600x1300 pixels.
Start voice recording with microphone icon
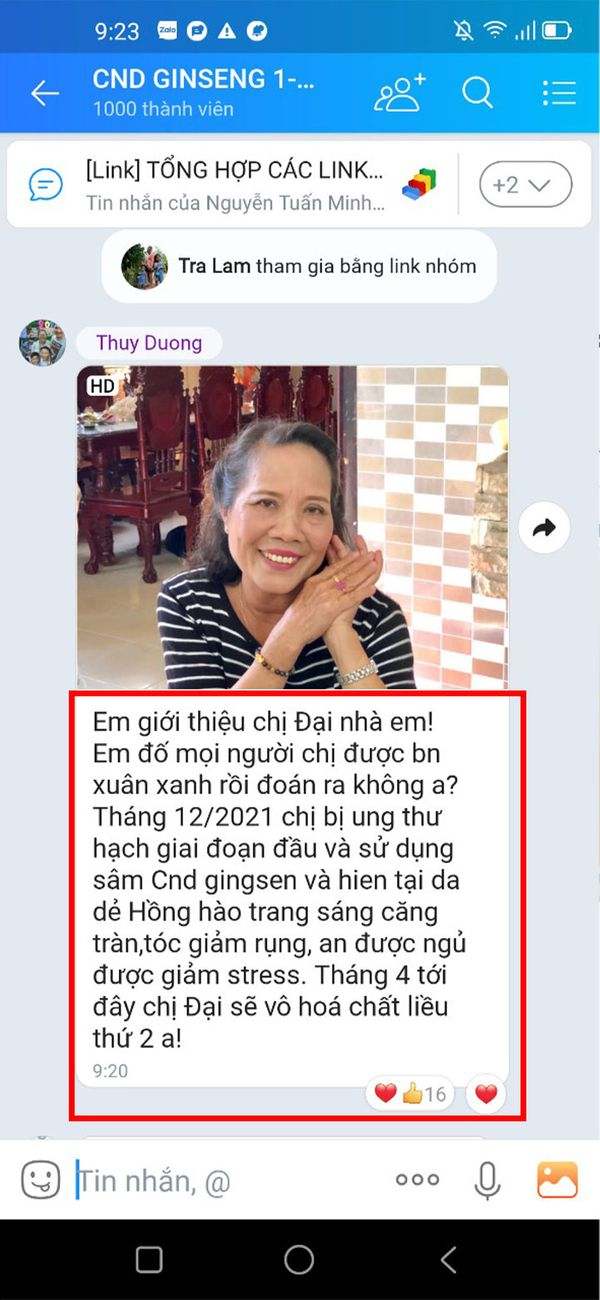pyautogui.click(x=487, y=1181)
